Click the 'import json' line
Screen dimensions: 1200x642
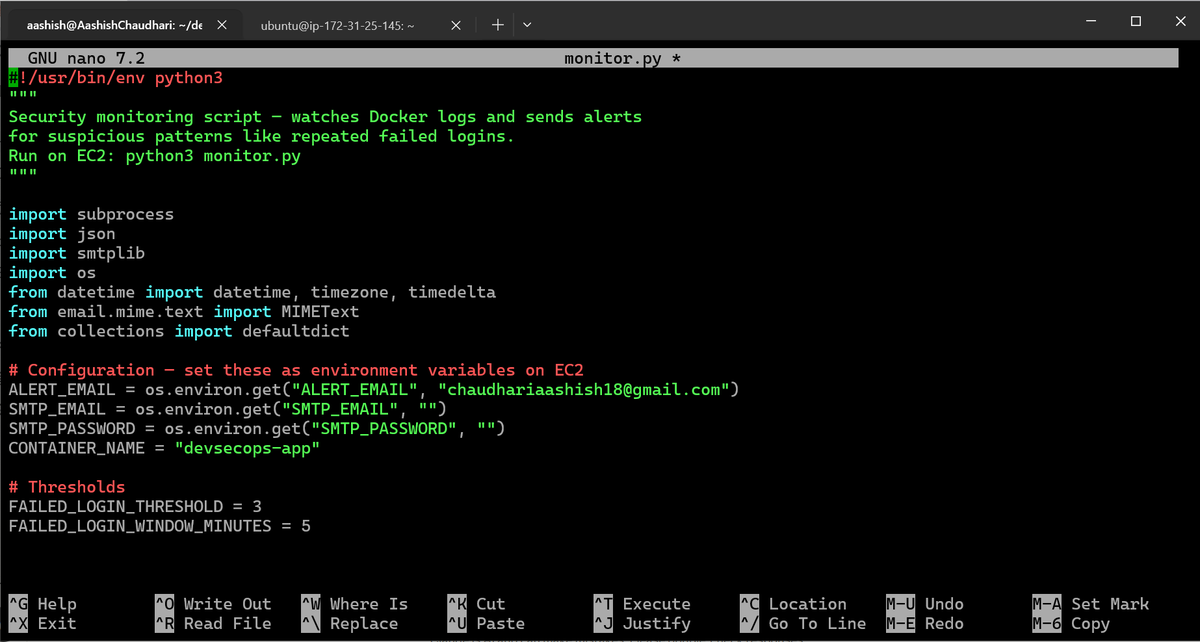[62, 234]
